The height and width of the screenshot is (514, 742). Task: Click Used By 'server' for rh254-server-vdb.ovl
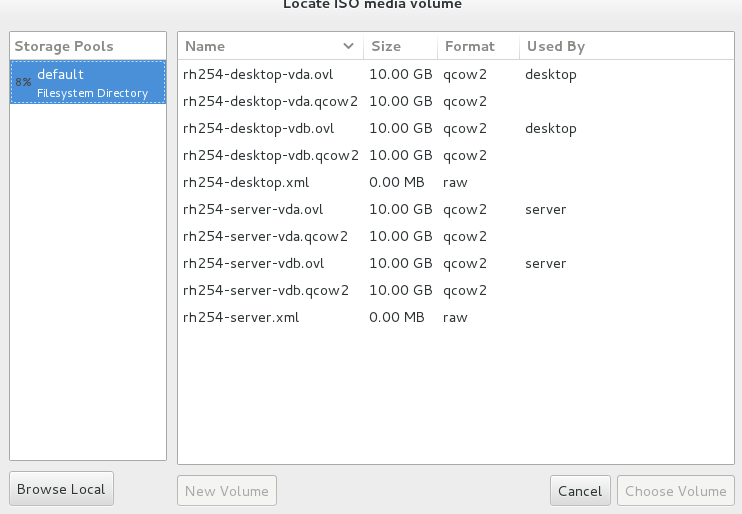click(x=546, y=264)
